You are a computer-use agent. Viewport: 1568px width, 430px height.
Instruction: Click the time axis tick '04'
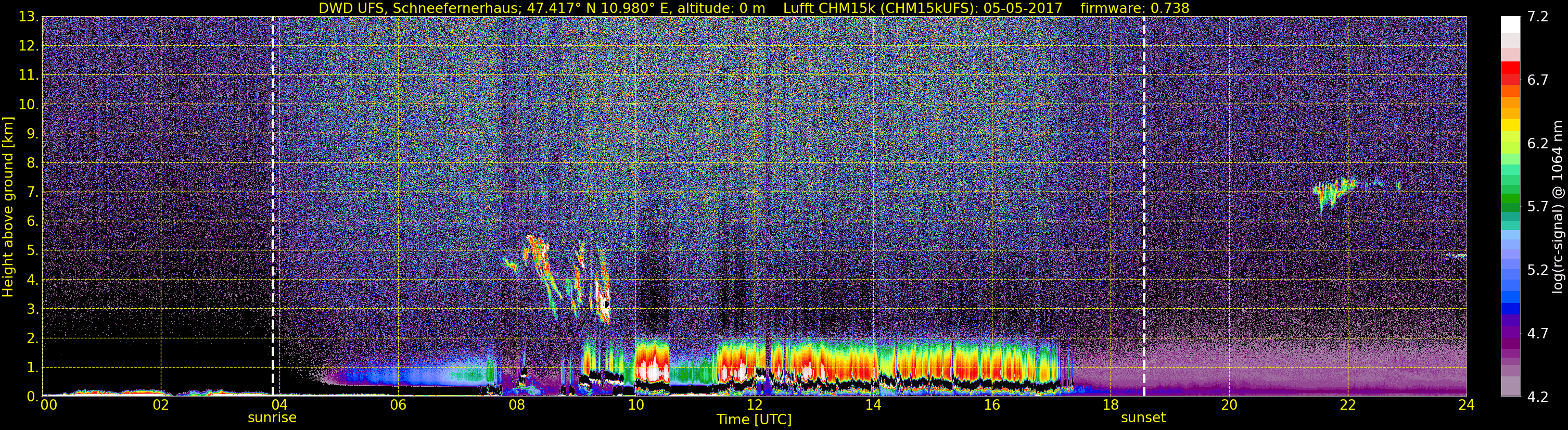click(x=279, y=405)
